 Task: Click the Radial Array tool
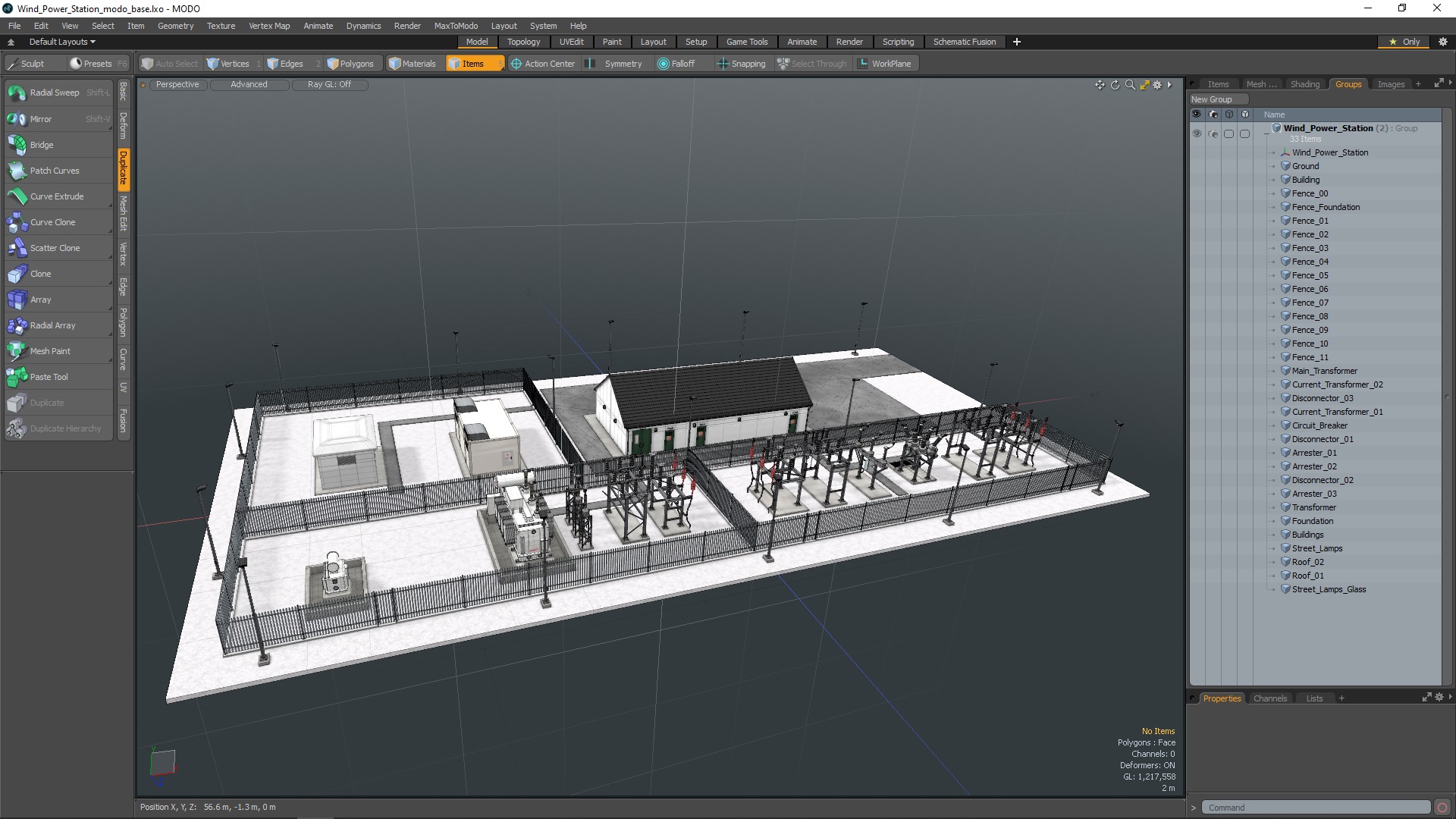point(52,325)
